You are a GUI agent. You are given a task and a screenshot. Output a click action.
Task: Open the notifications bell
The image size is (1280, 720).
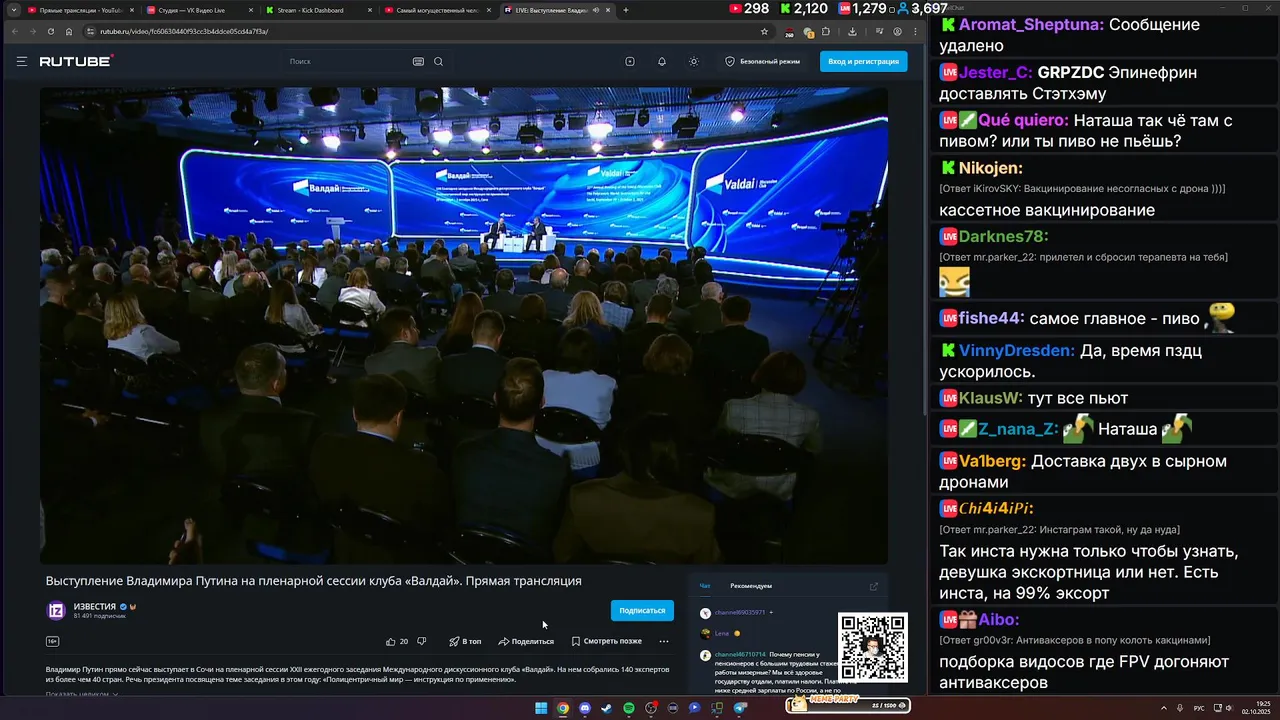click(x=662, y=61)
